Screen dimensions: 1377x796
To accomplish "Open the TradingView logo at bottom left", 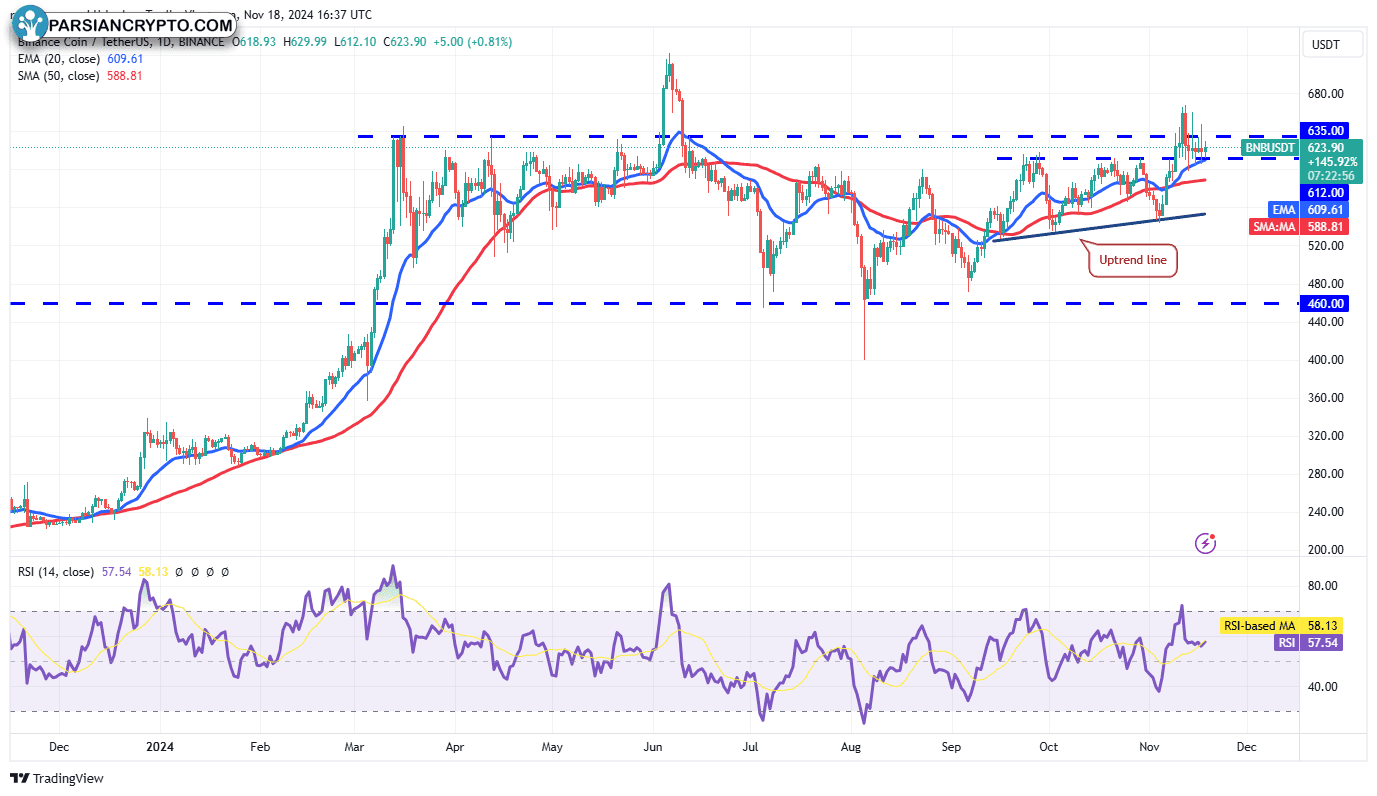I will click(57, 778).
